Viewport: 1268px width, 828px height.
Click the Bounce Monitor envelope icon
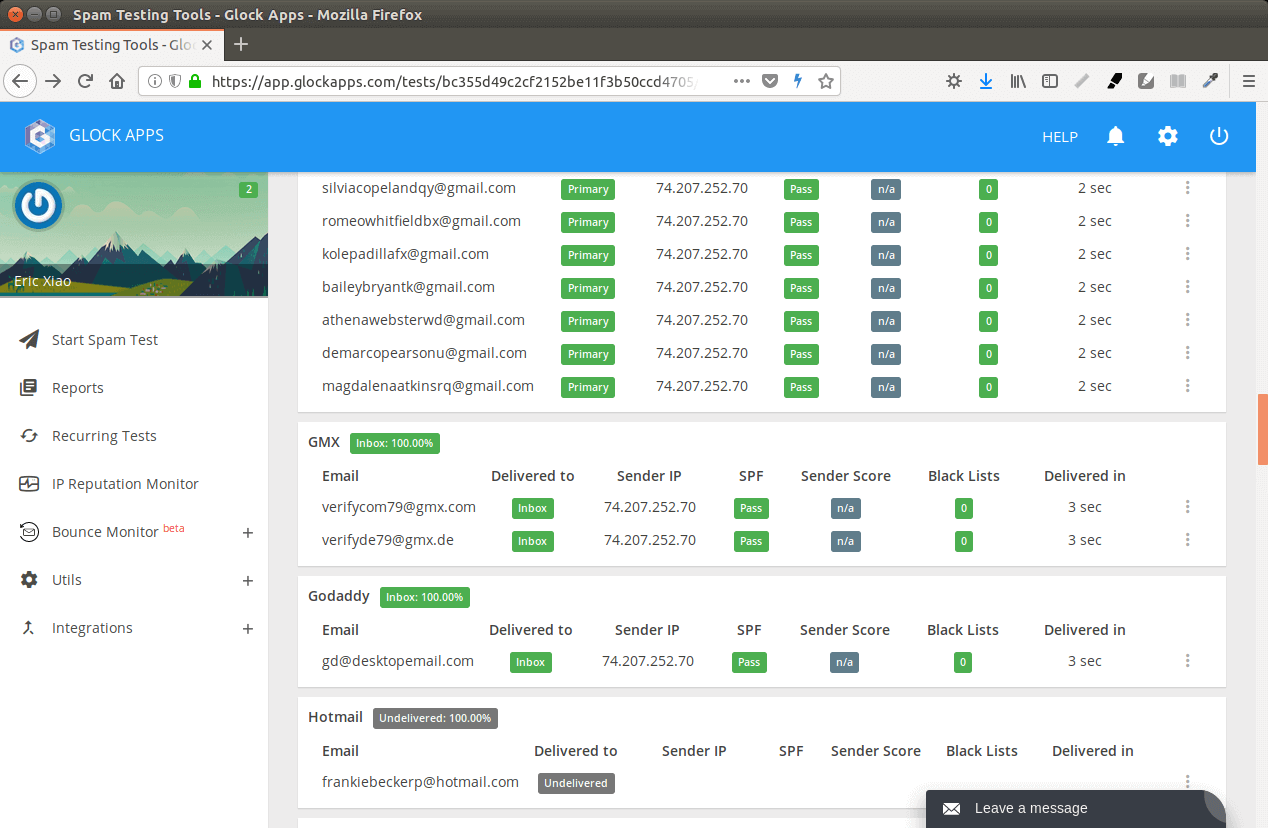[x=30, y=531]
